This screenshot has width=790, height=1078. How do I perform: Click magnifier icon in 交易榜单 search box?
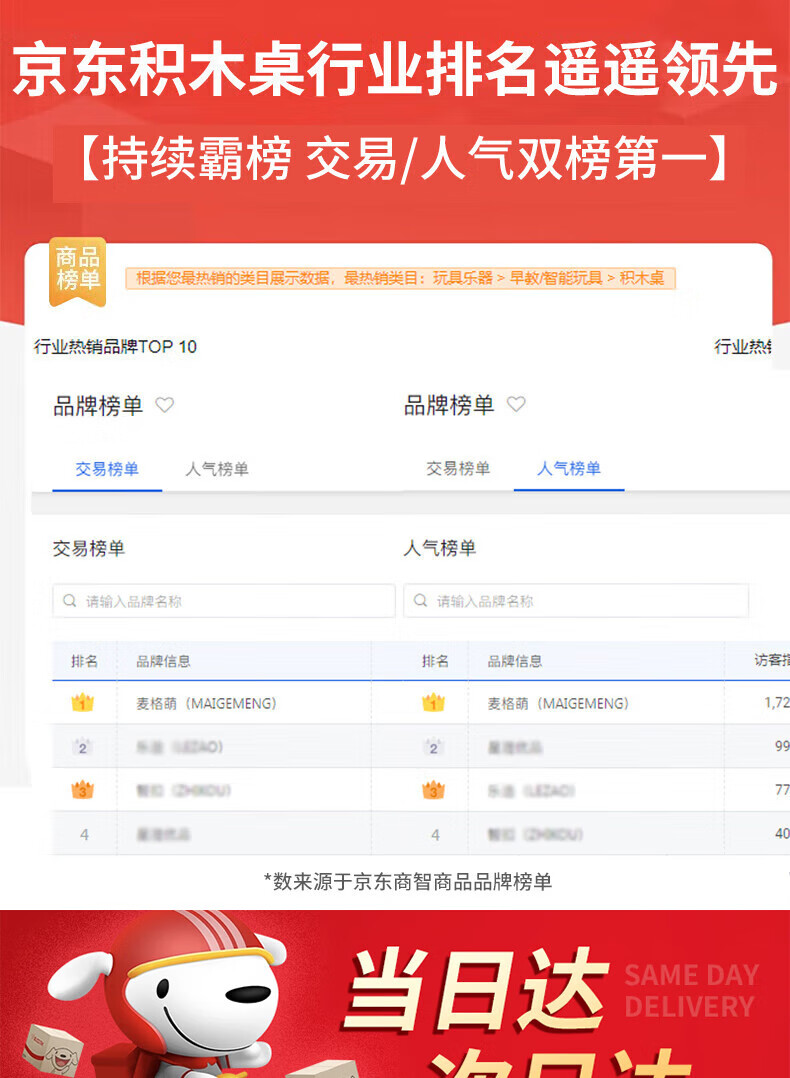pyautogui.click(x=69, y=600)
